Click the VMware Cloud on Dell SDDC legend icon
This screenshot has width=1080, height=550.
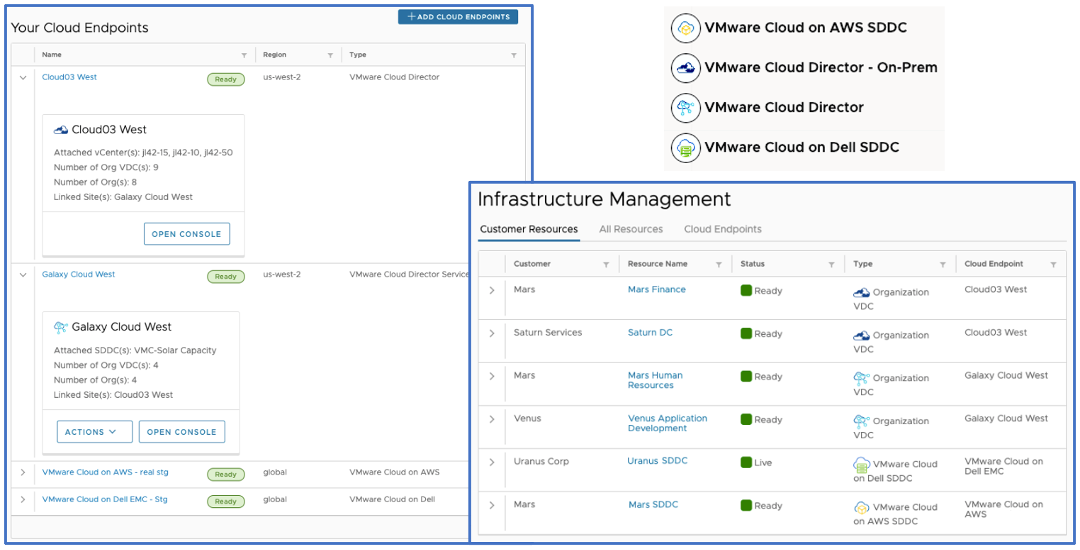686,147
